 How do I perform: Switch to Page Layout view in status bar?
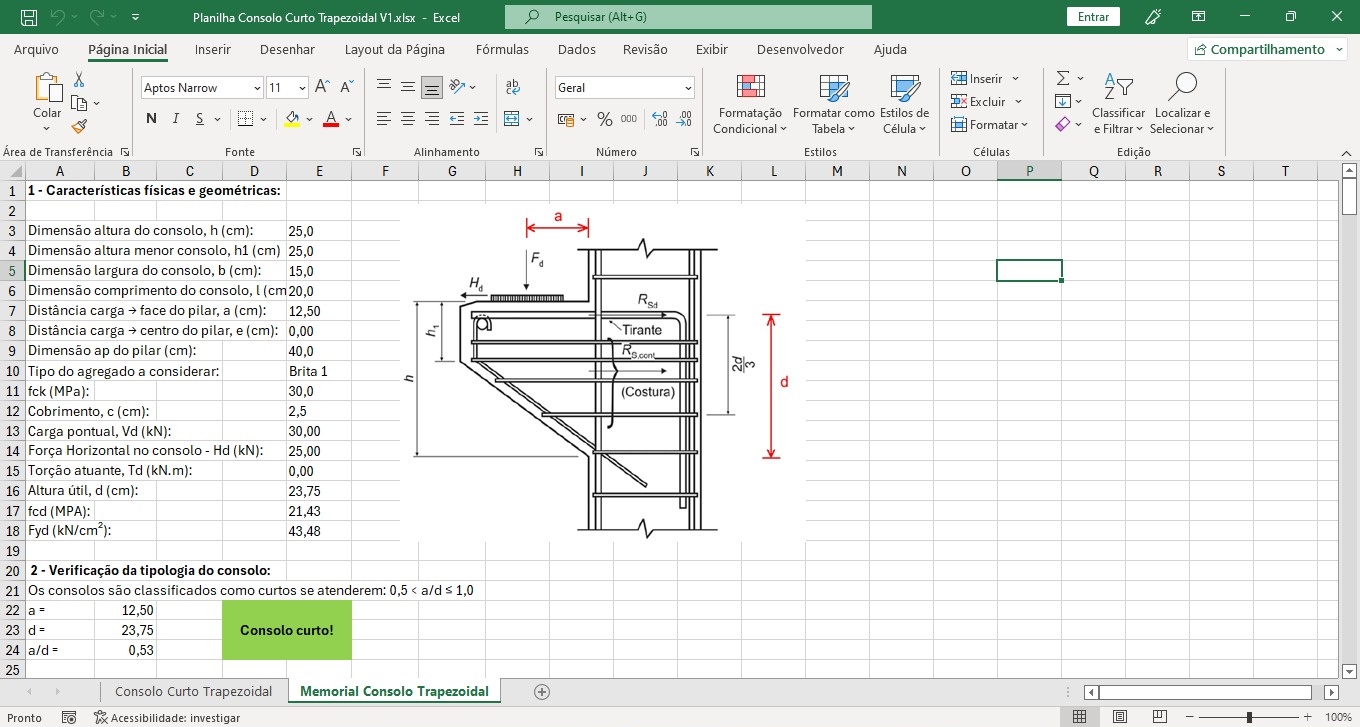click(x=1119, y=717)
